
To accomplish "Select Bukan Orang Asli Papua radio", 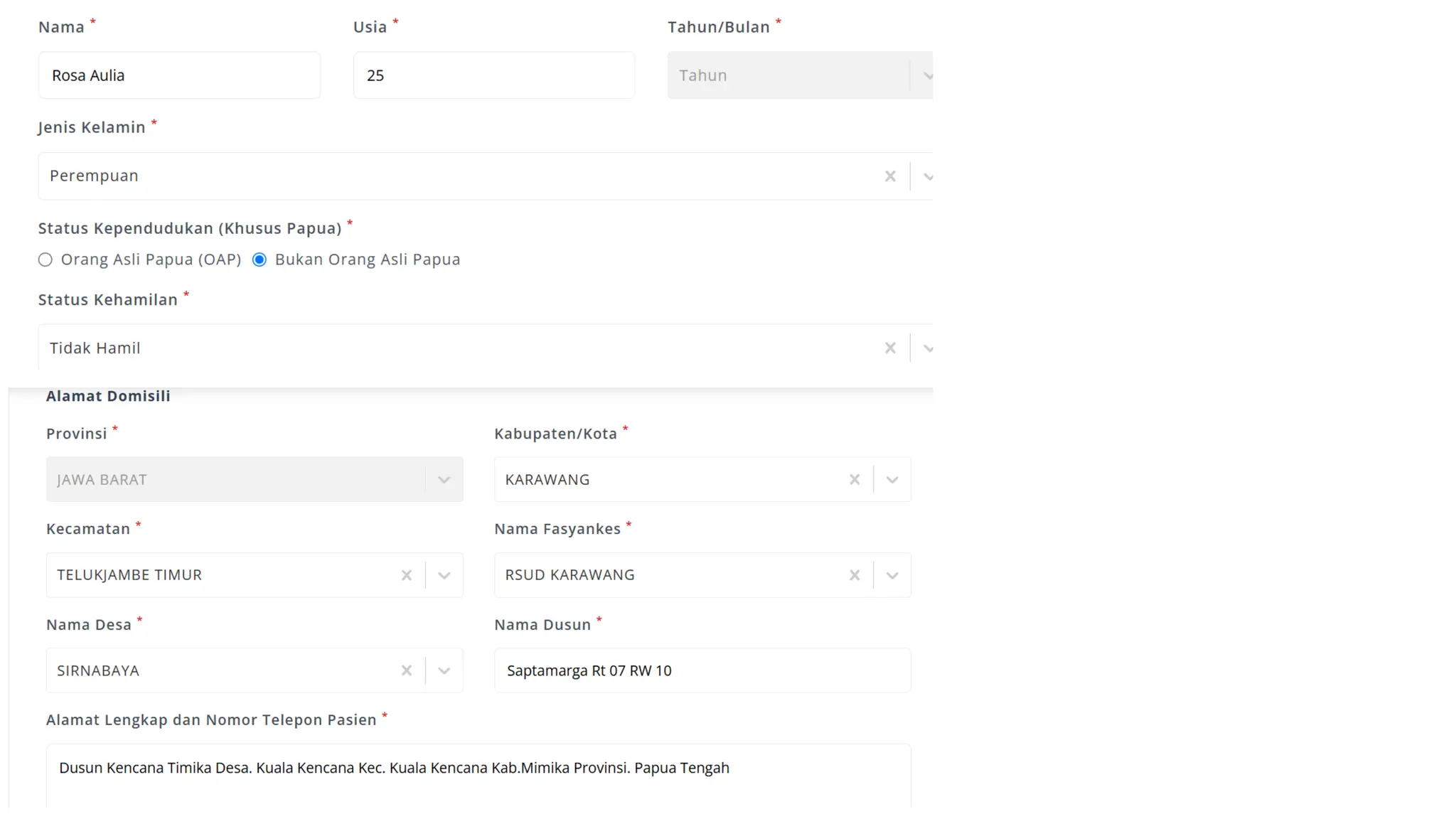I will pos(260,260).
